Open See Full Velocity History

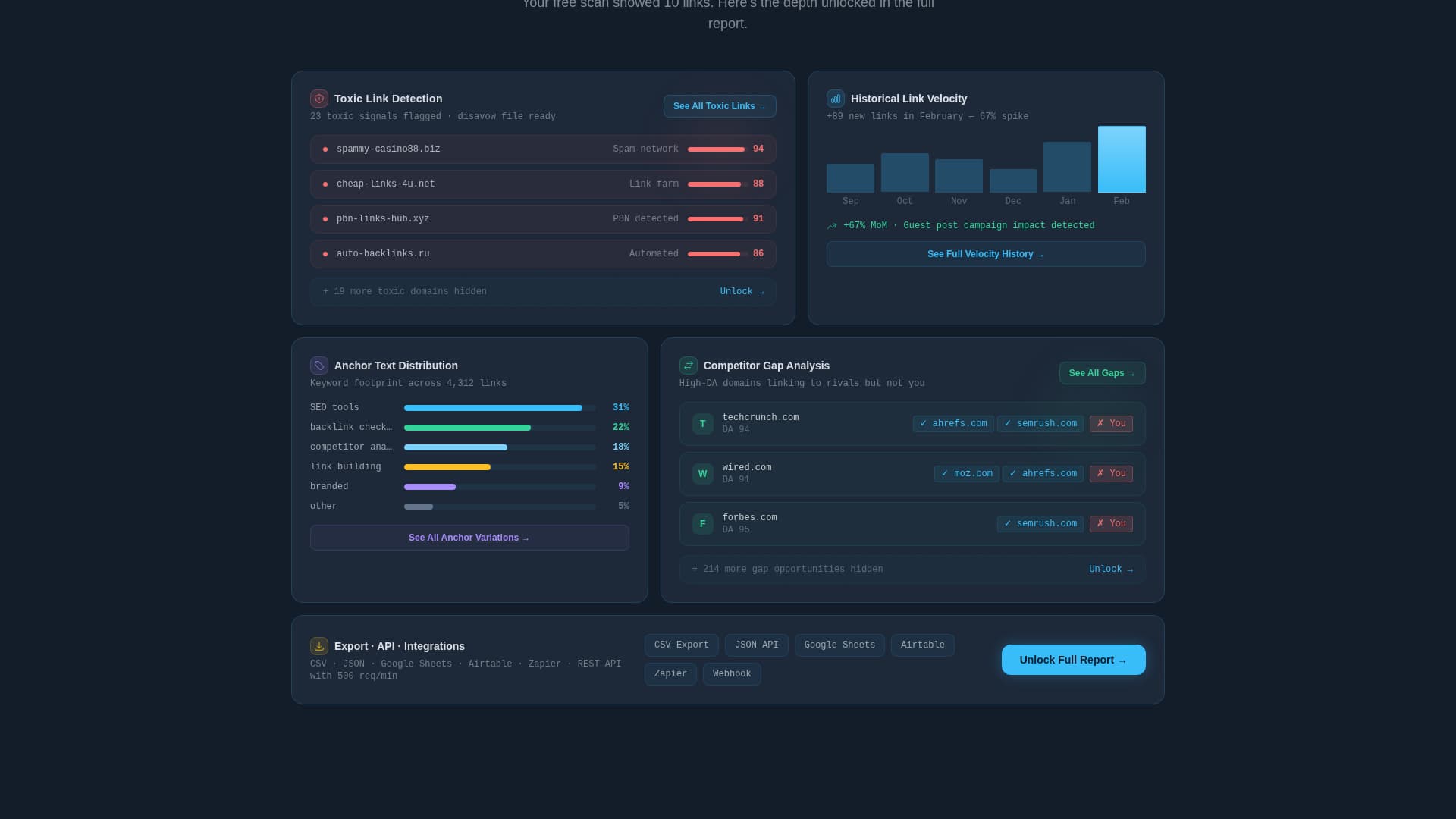(x=986, y=254)
